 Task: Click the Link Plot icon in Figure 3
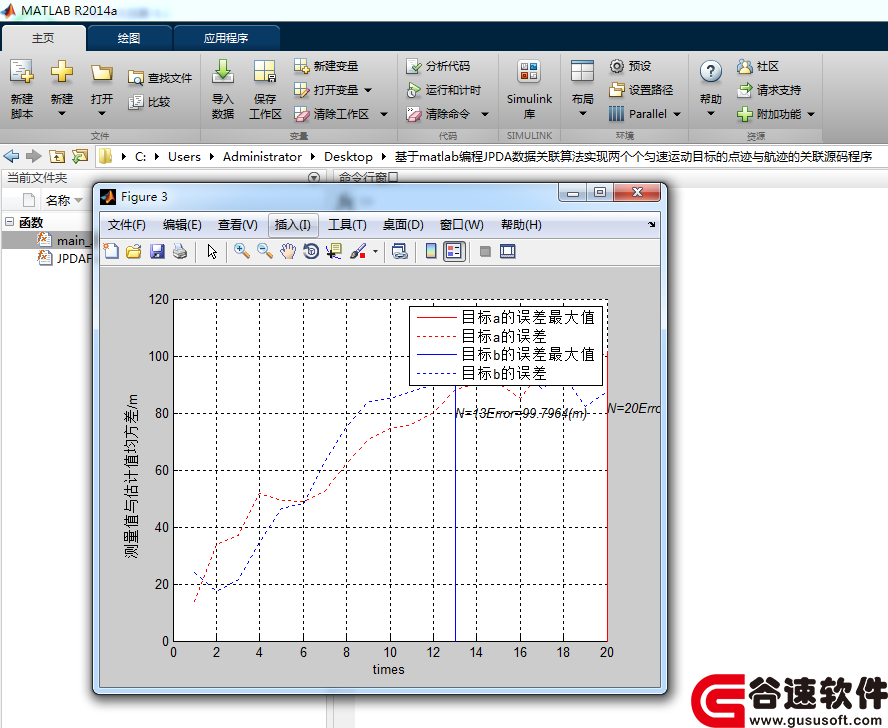[400, 251]
